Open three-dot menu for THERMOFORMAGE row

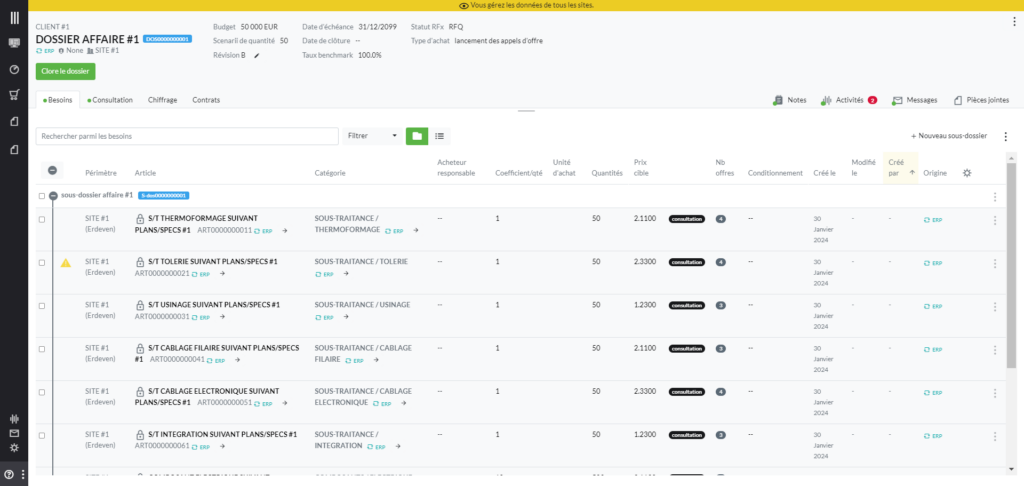(x=994, y=219)
